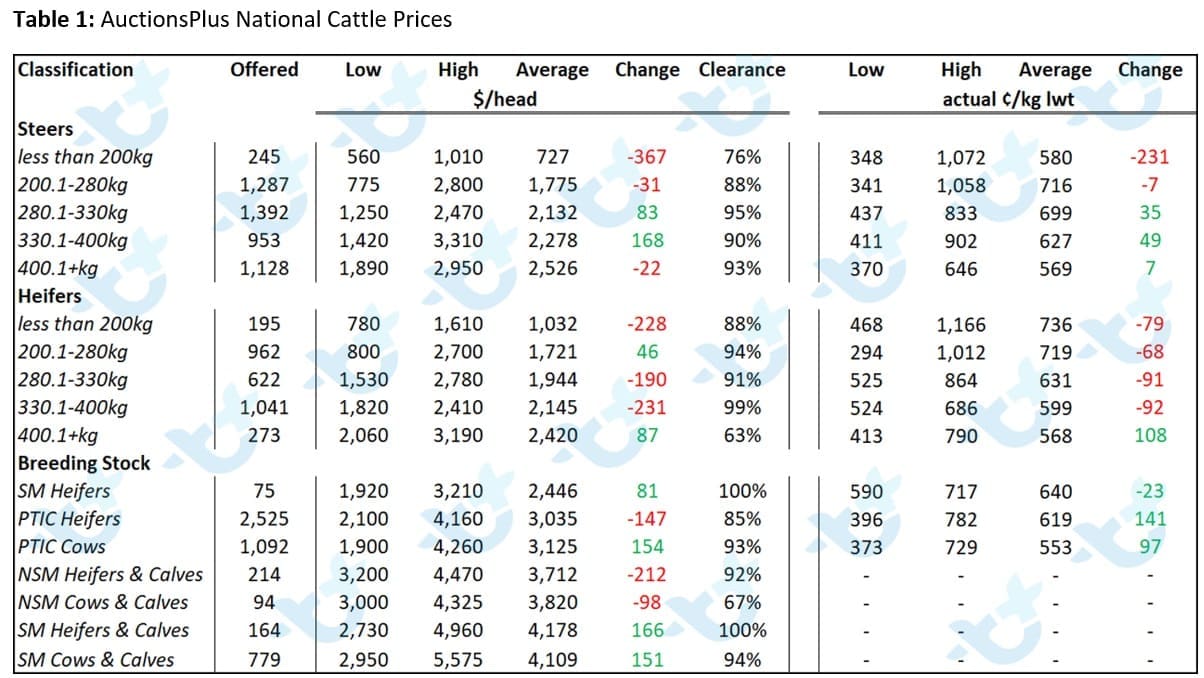Select the 2,525 offered cell
This screenshot has width=1204, height=678.
[264, 519]
